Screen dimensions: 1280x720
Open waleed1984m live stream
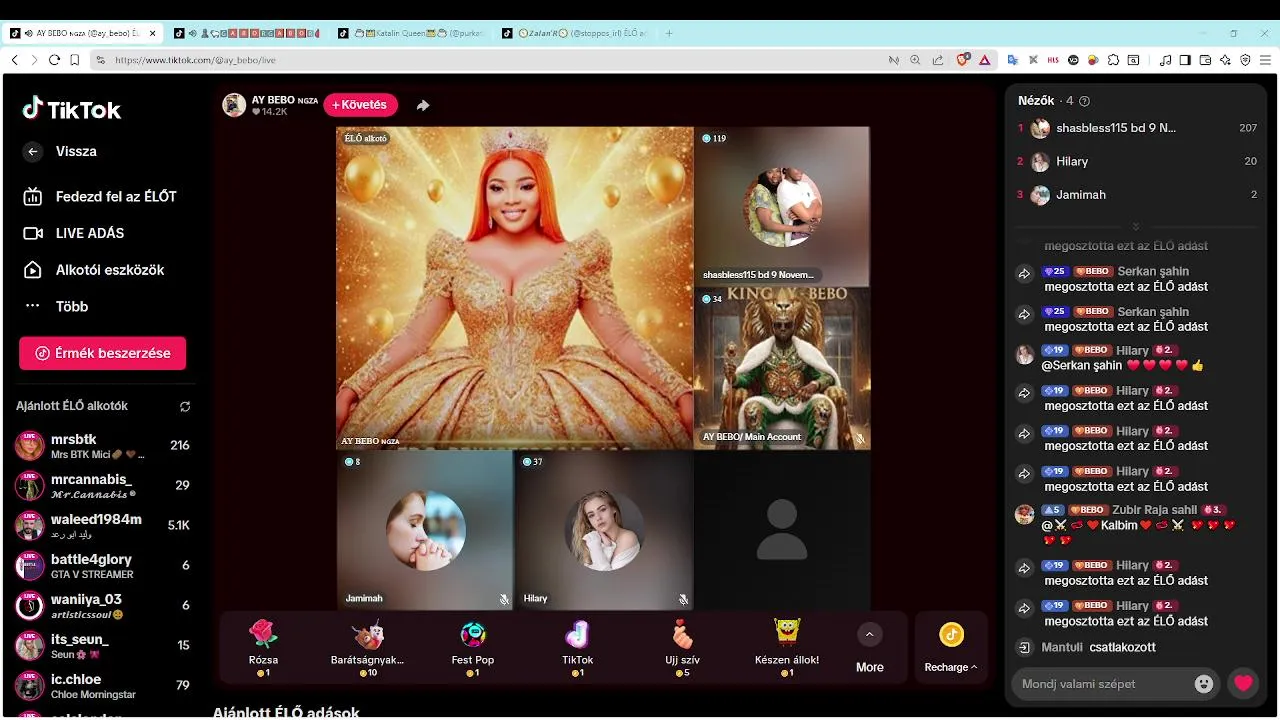(103, 526)
